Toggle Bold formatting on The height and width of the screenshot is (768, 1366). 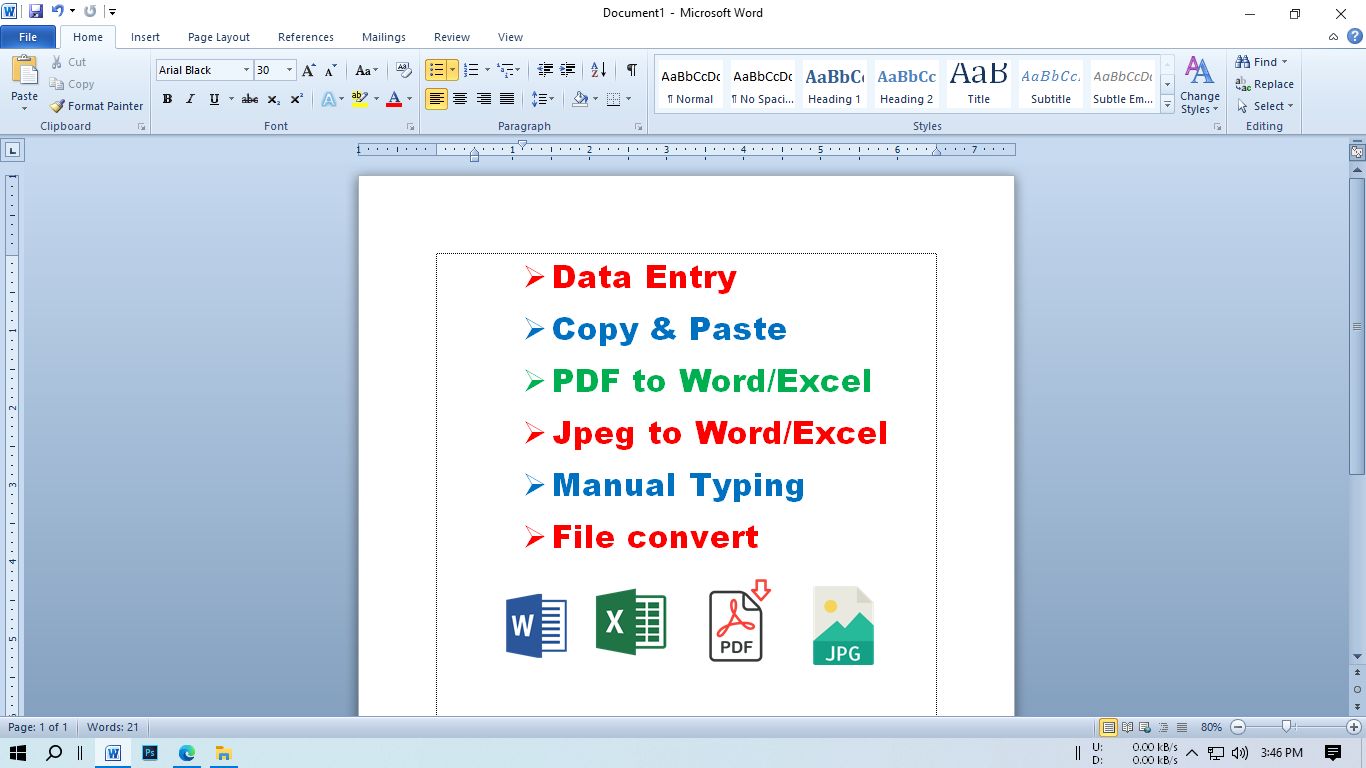point(167,99)
